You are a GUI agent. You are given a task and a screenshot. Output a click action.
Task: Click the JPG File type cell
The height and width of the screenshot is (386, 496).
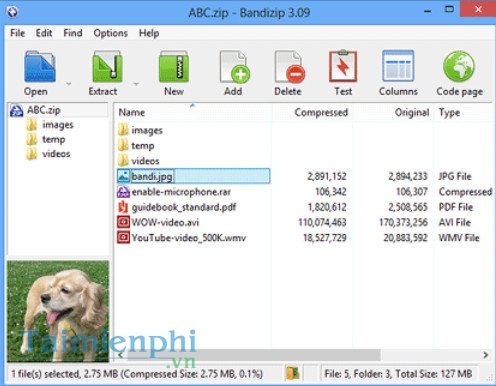point(455,176)
